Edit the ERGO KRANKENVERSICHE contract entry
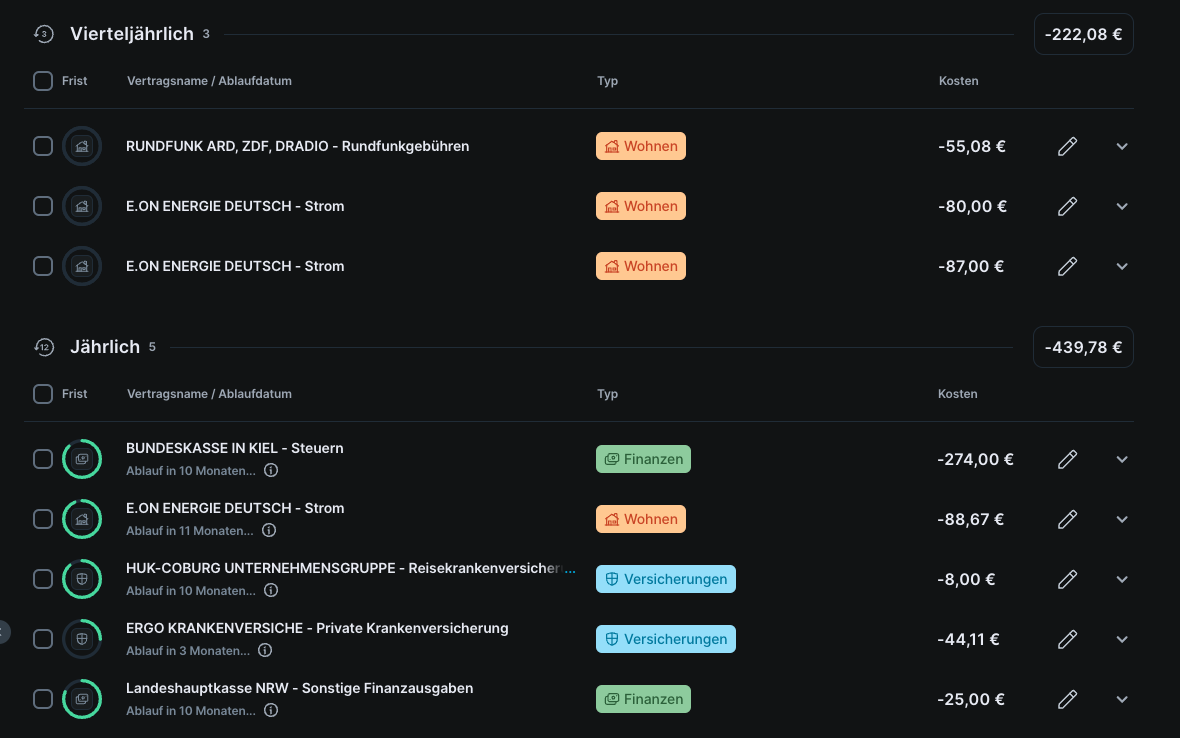Viewport: 1180px width, 738px height. [1067, 640]
